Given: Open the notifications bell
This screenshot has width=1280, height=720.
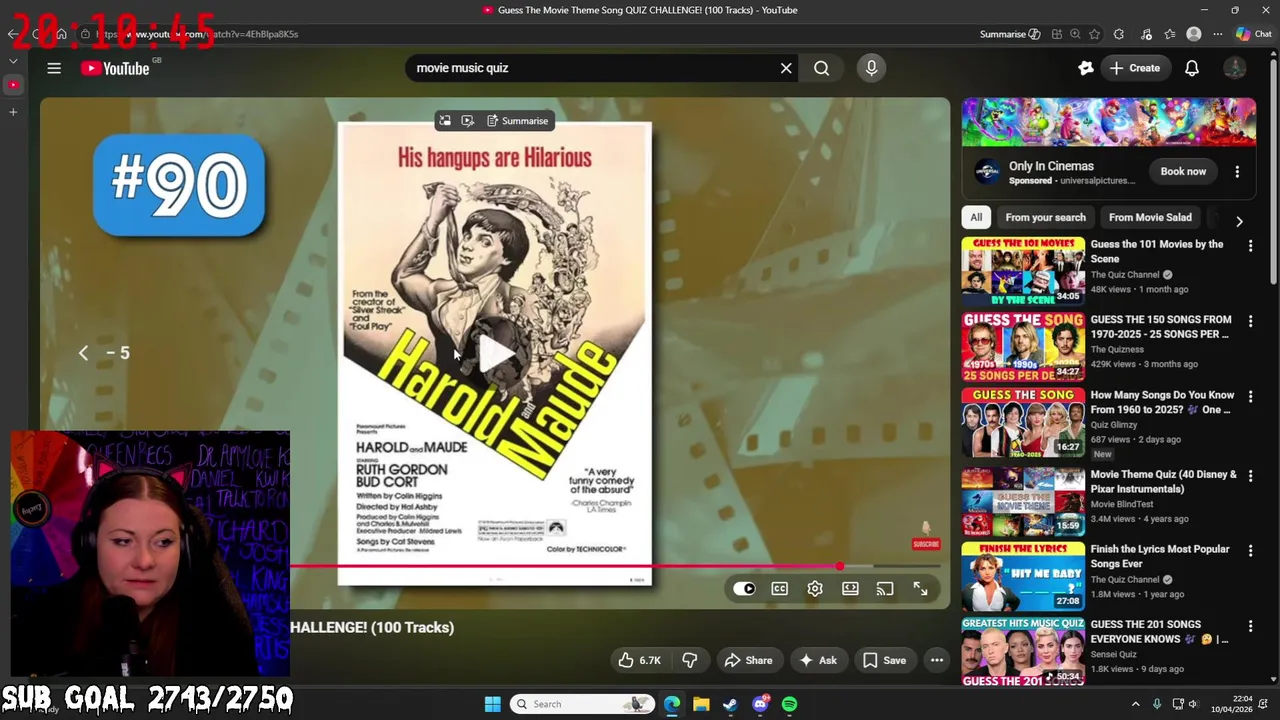Looking at the screenshot, I should point(1192,68).
